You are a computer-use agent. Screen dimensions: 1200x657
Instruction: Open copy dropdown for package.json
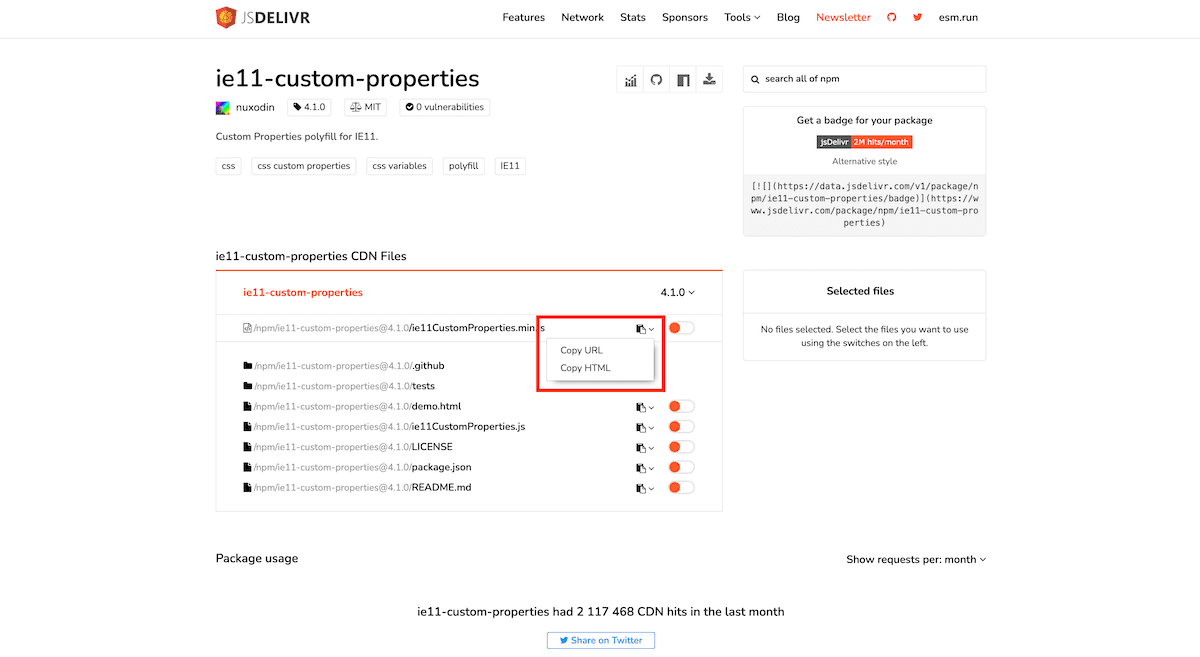tap(645, 468)
